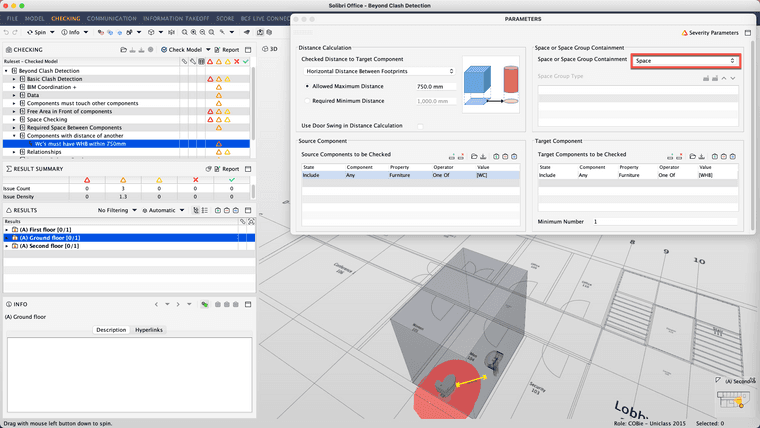The image size is (760, 428).
Task: Click the zoom-out magnifier icon
Action: click(203, 32)
